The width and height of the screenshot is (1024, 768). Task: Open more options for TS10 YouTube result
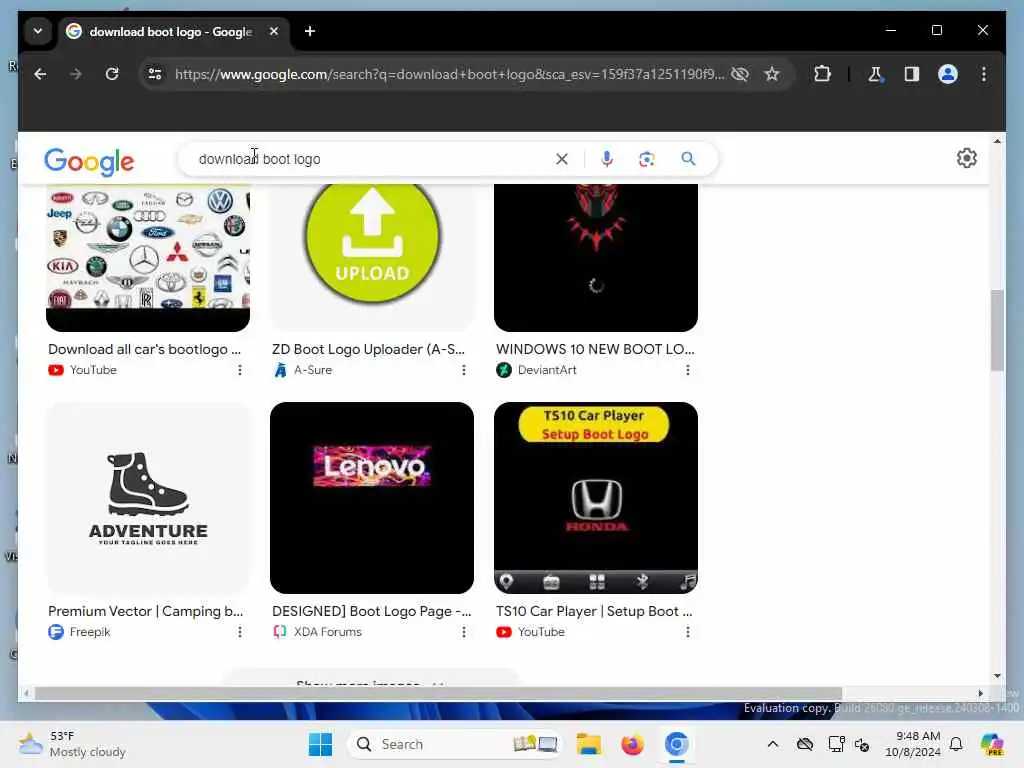[688, 632]
